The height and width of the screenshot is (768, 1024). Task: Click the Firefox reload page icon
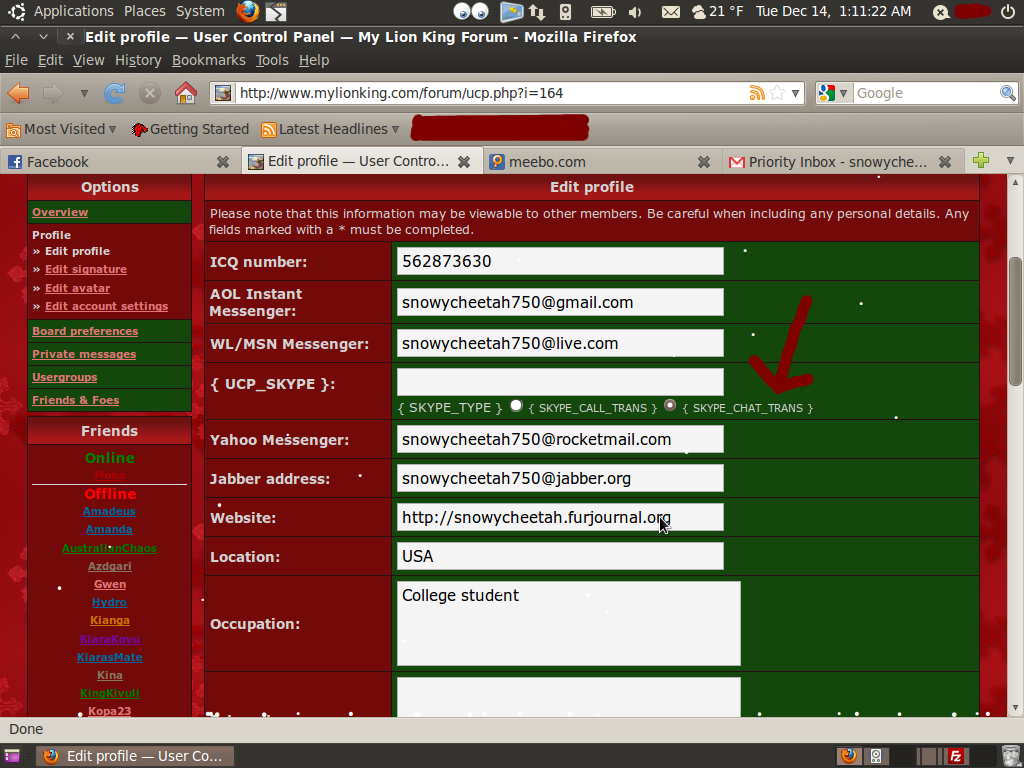[115, 93]
